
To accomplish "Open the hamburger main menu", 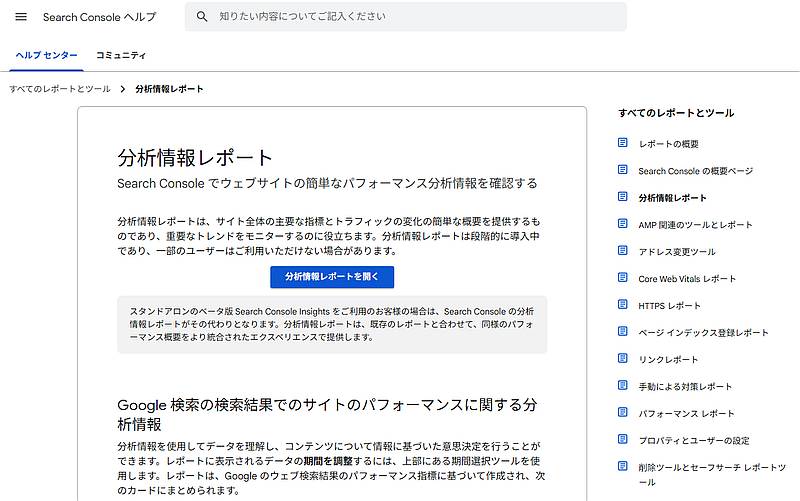I will (21, 17).
